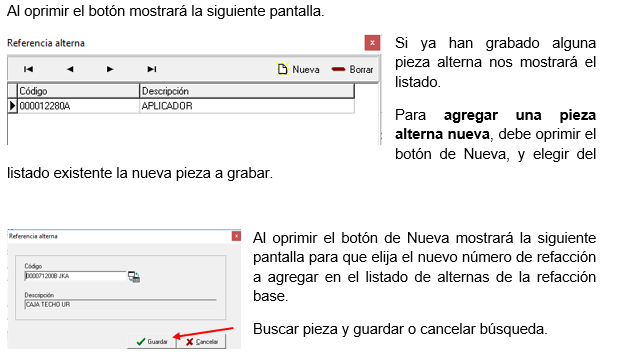The height and width of the screenshot is (360, 642).
Task: Click next record arrow in toolbar
Action: (110, 69)
